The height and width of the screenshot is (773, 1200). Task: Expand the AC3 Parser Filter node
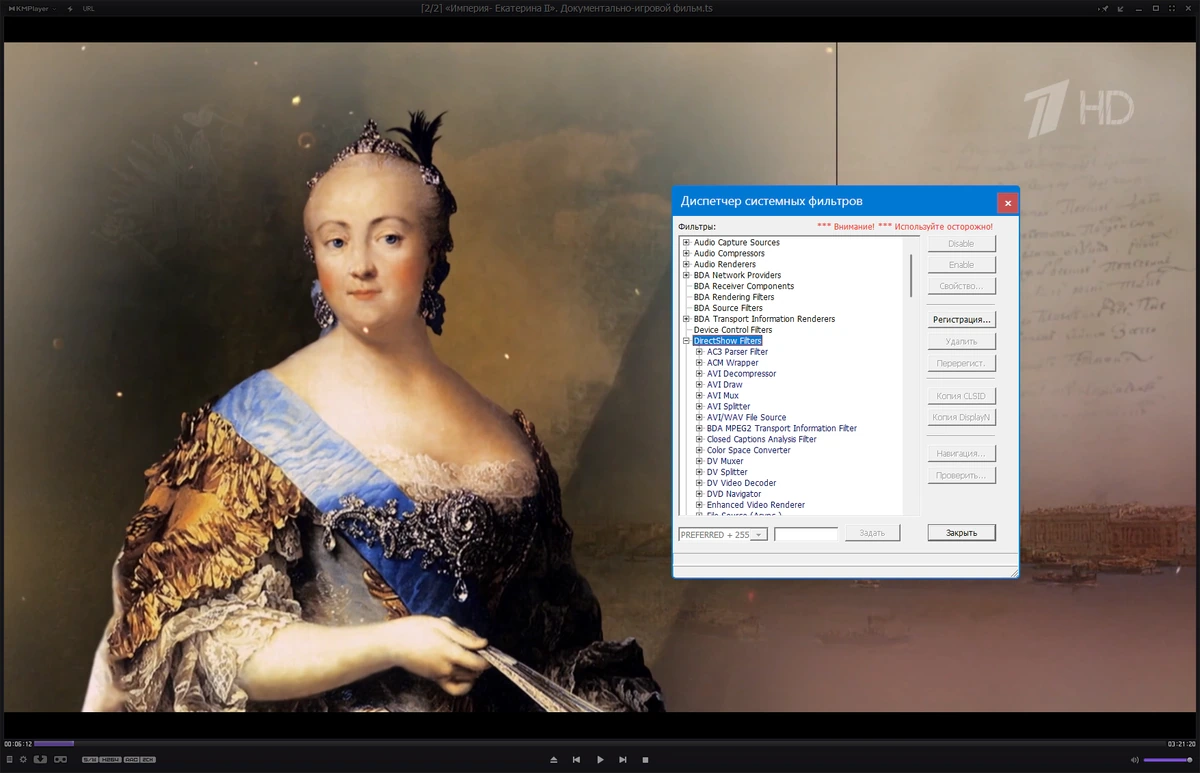coord(700,352)
